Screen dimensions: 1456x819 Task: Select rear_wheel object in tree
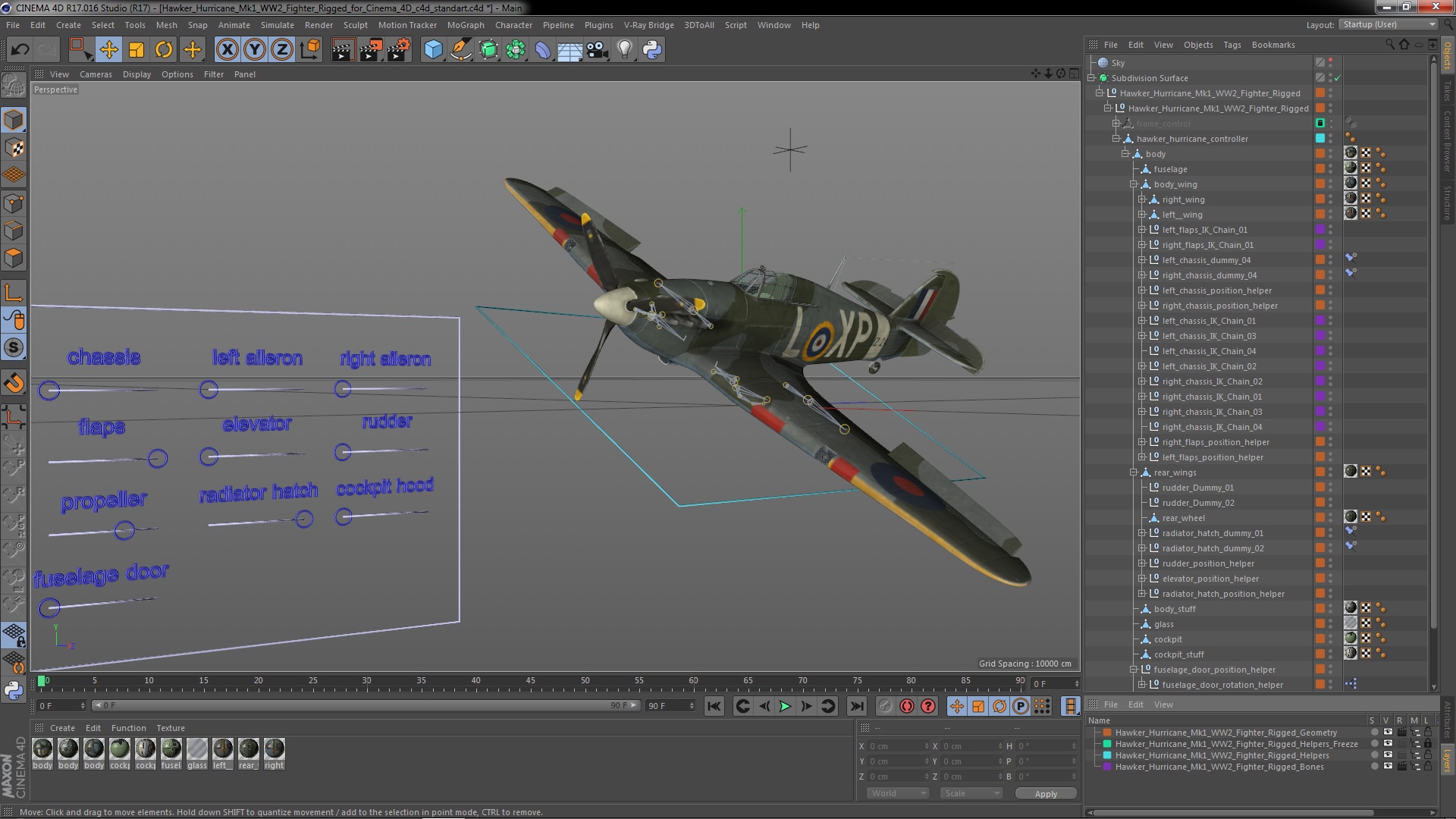click(1183, 518)
